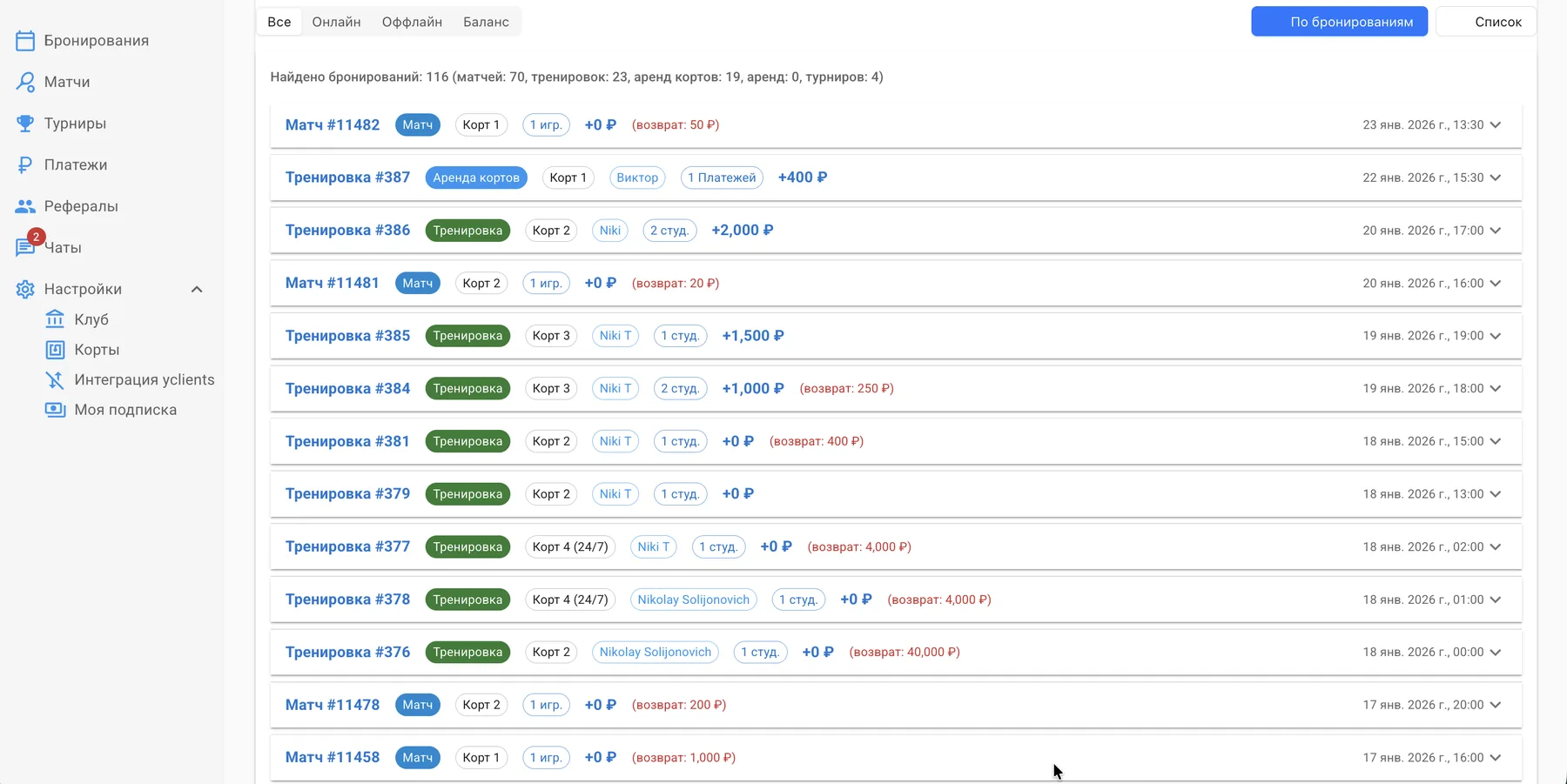This screenshot has height=784, width=1567.
Task: Click the Платежи ruble icon
Action: coord(25,165)
